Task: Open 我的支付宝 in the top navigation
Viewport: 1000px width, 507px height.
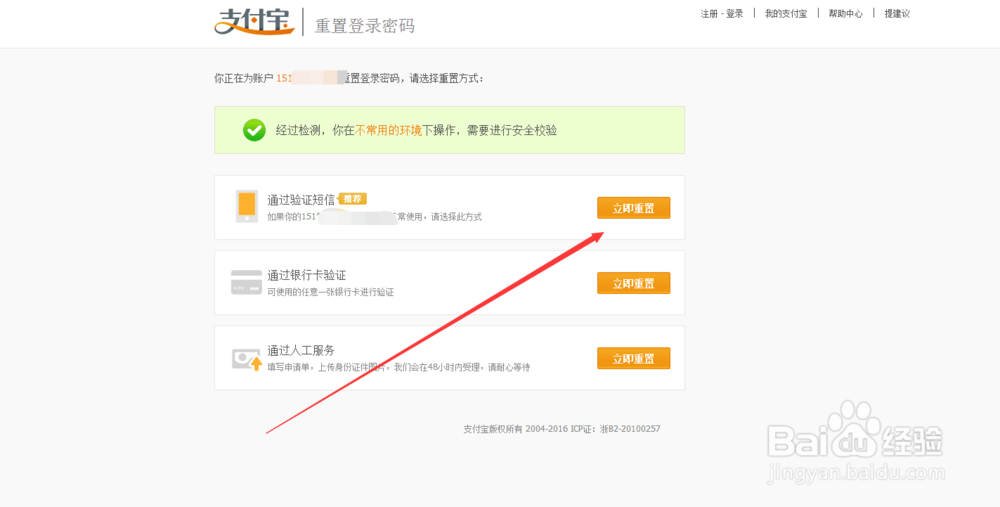Action: point(786,13)
